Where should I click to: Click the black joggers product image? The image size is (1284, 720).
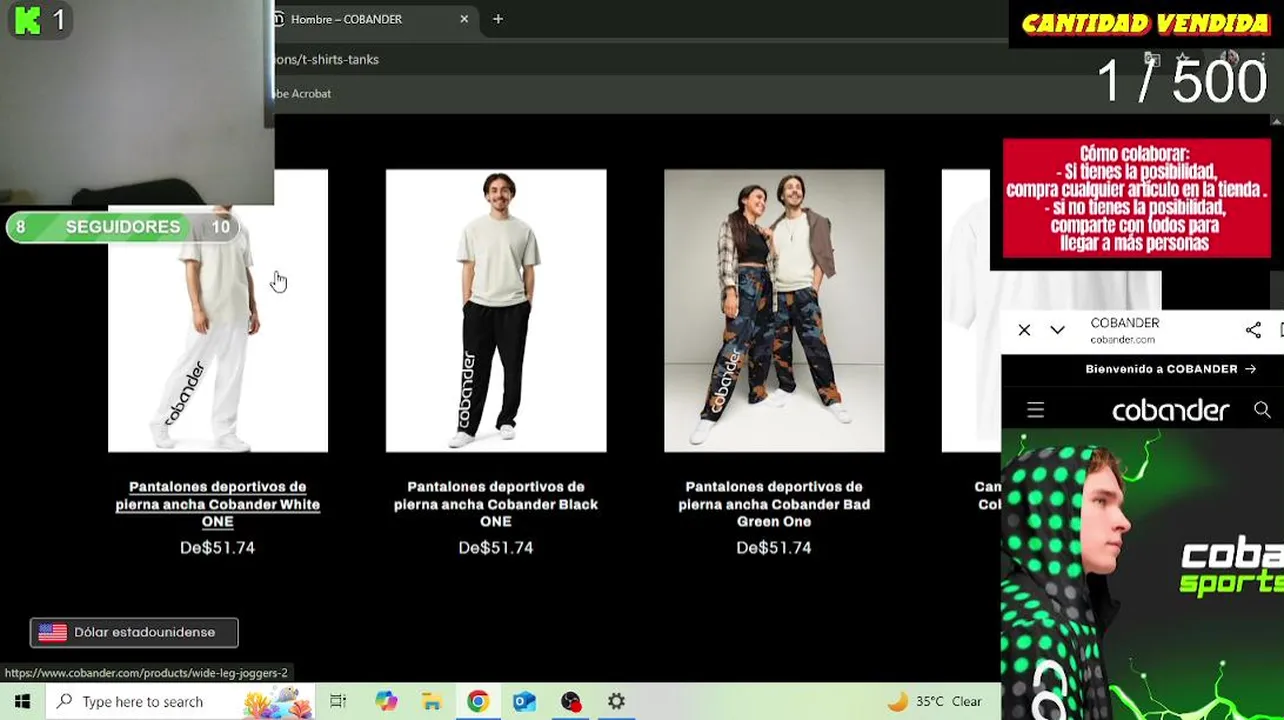click(496, 310)
